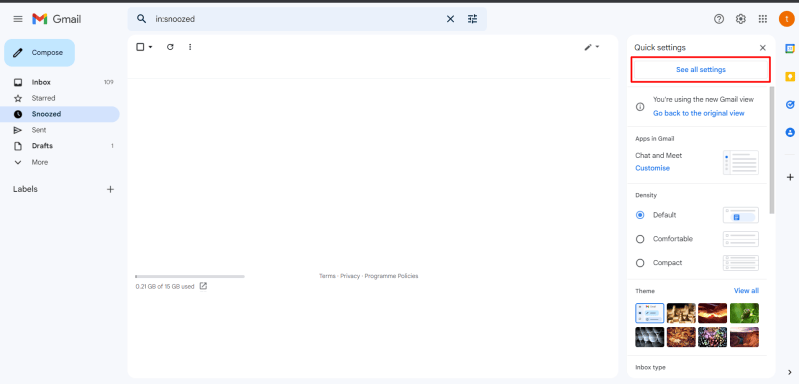Open storage management external link icon
The height and width of the screenshot is (384, 799).
(x=203, y=286)
